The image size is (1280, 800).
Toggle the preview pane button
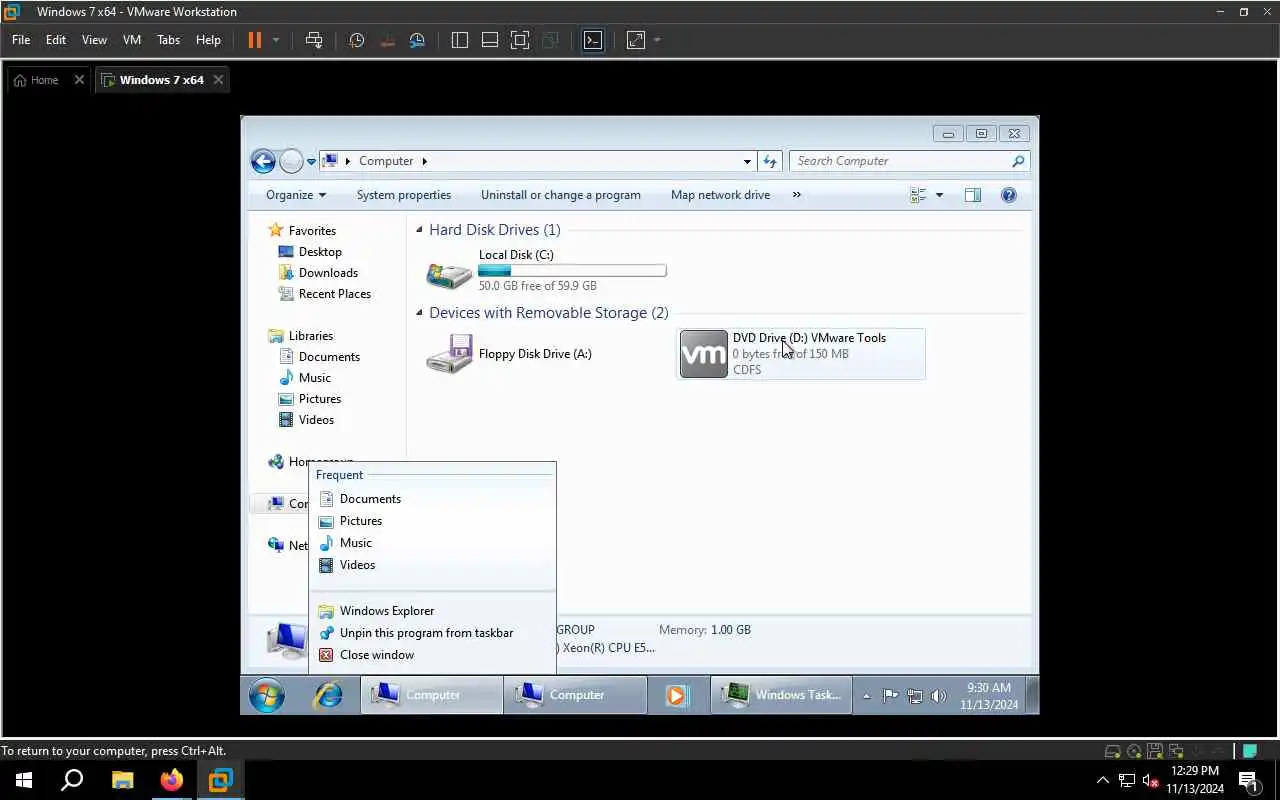pos(973,195)
